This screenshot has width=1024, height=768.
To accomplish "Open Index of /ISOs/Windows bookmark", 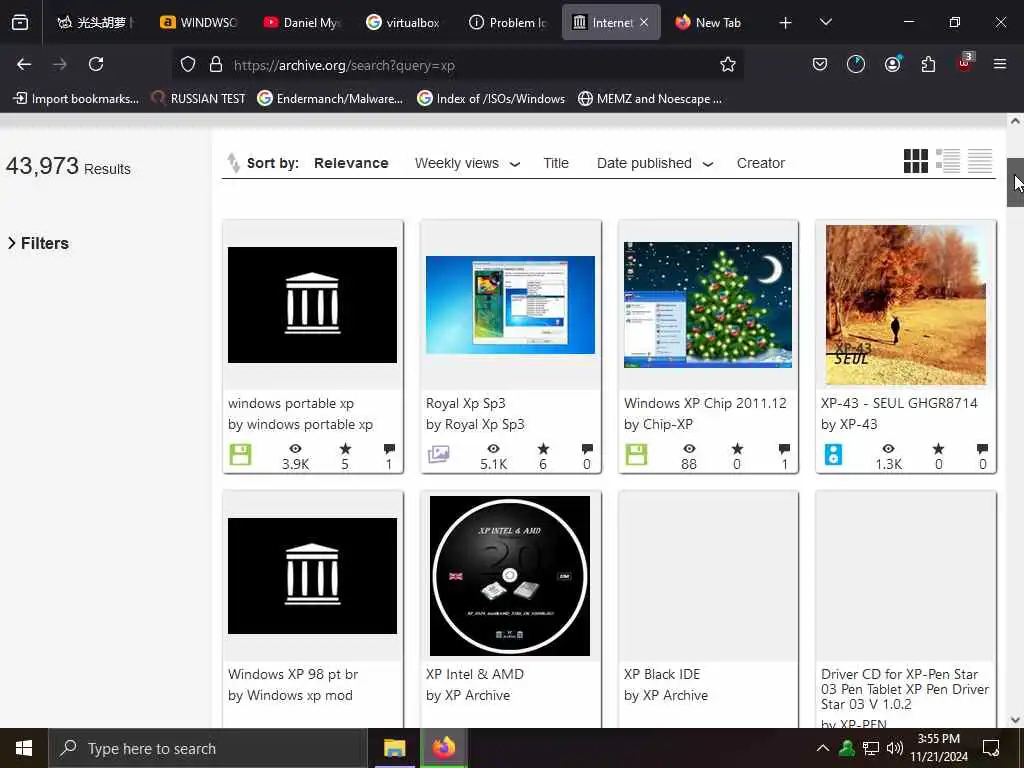I will pyautogui.click(x=491, y=99).
